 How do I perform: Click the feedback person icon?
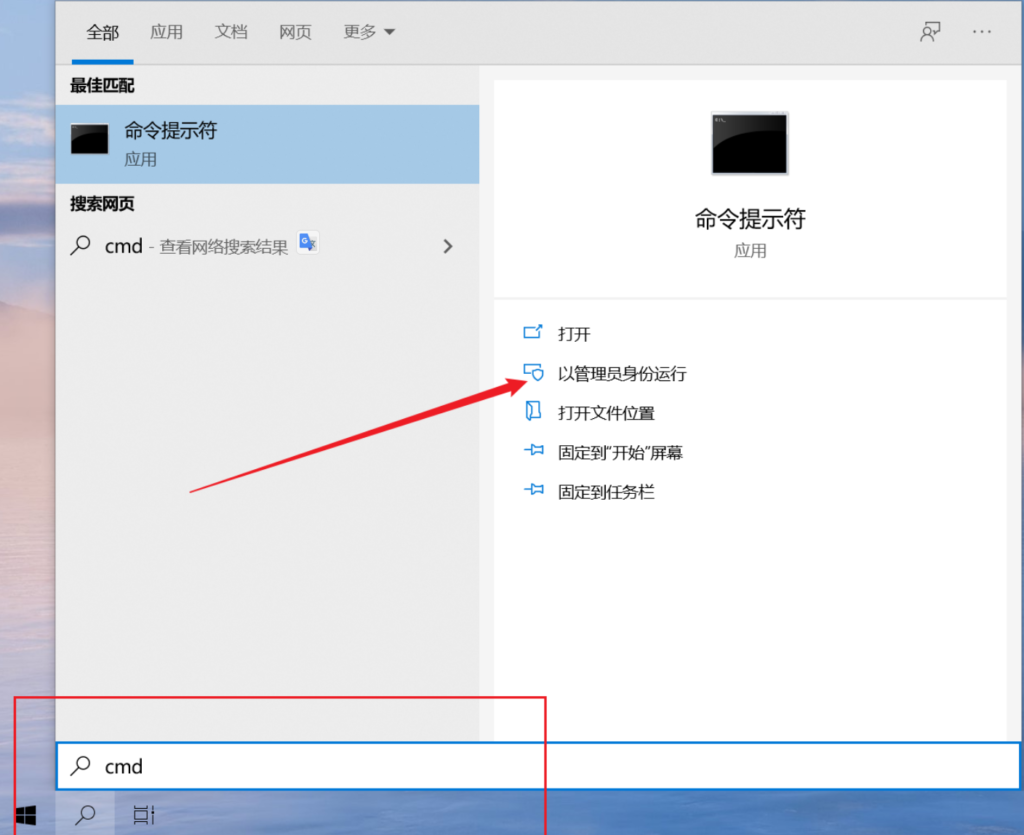(930, 32)
